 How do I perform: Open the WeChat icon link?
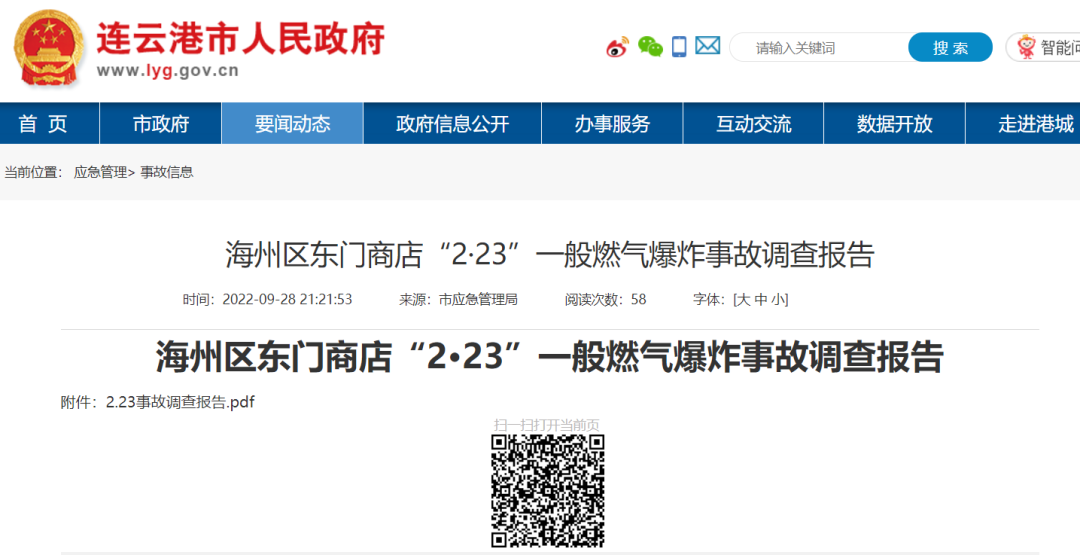point(650,47)
